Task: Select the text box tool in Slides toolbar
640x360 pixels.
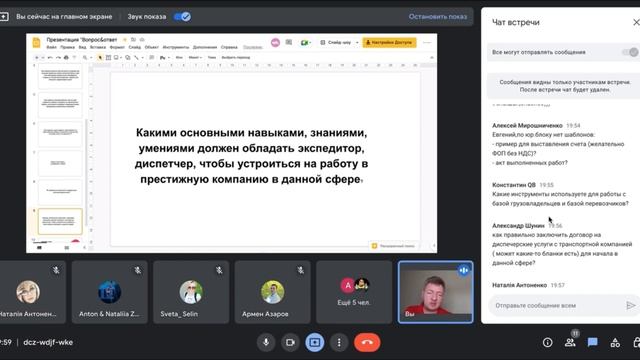Action: pyautogui.click(x=108, y=58)
